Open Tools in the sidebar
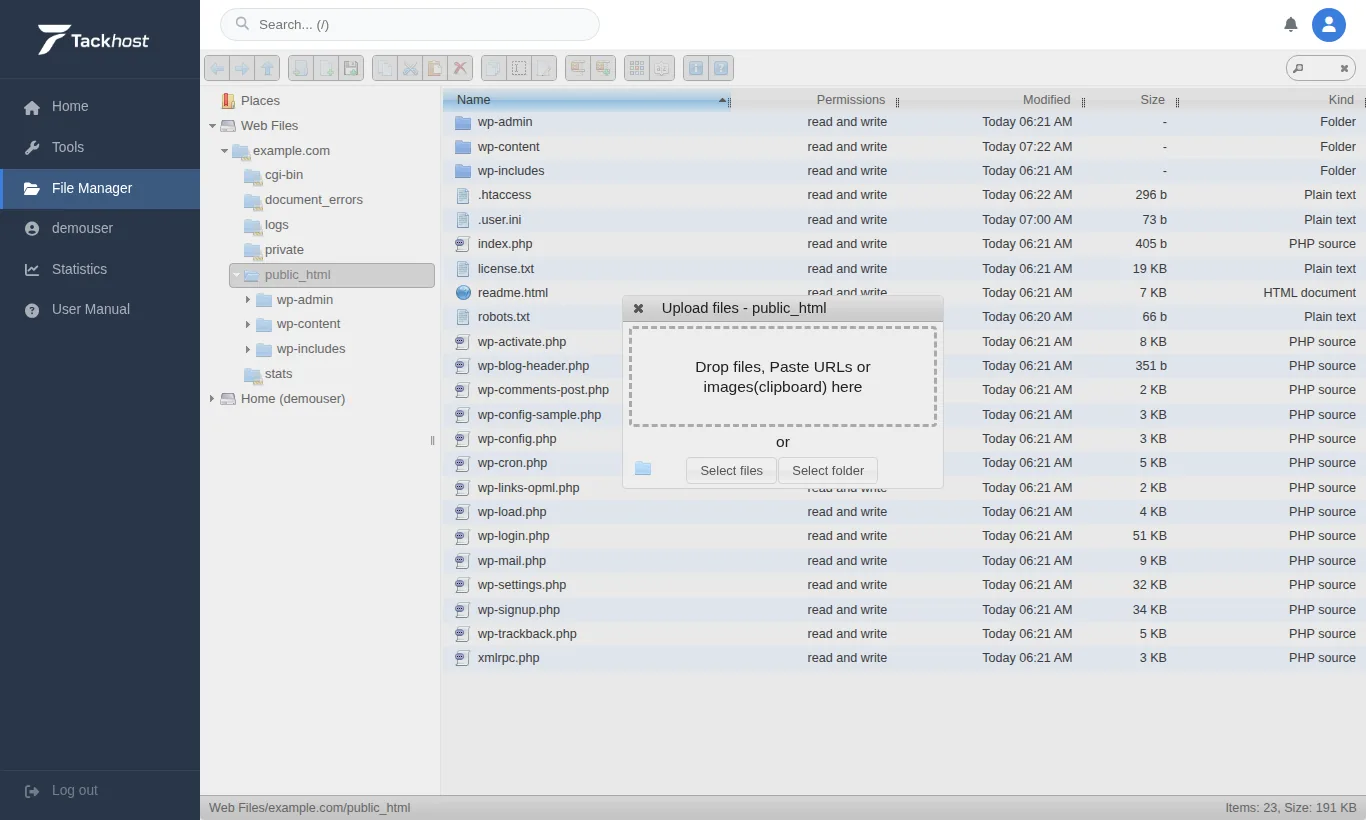1366x820 pixels. tap(100, 147)
